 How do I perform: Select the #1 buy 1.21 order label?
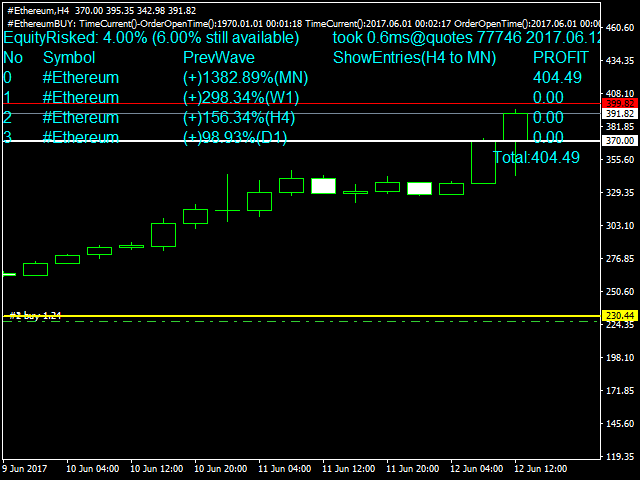tap(35, 315)
